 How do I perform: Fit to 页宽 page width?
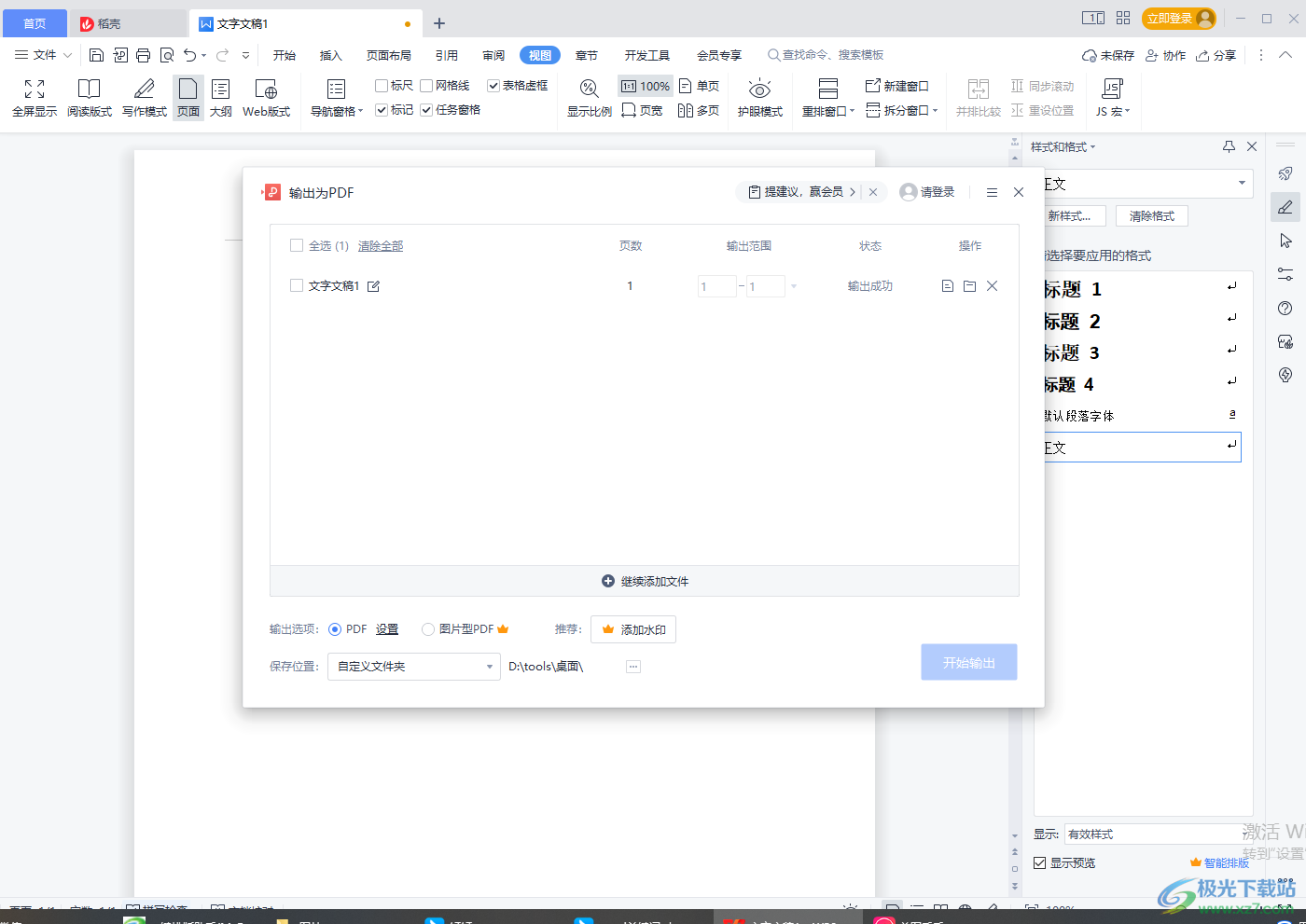coord(643,110)
